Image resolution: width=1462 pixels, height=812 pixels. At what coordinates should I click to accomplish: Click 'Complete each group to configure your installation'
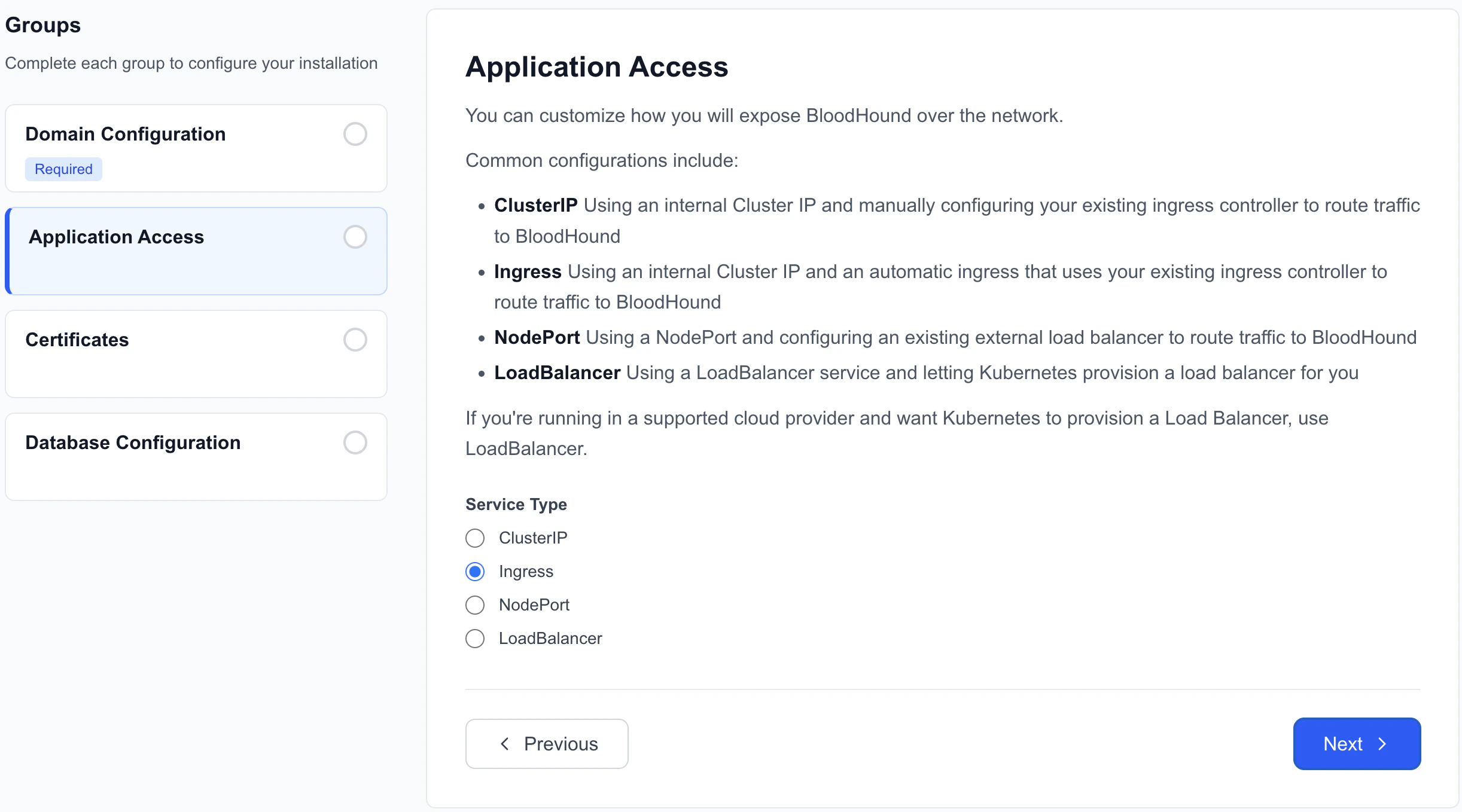[x=191, y=63]
